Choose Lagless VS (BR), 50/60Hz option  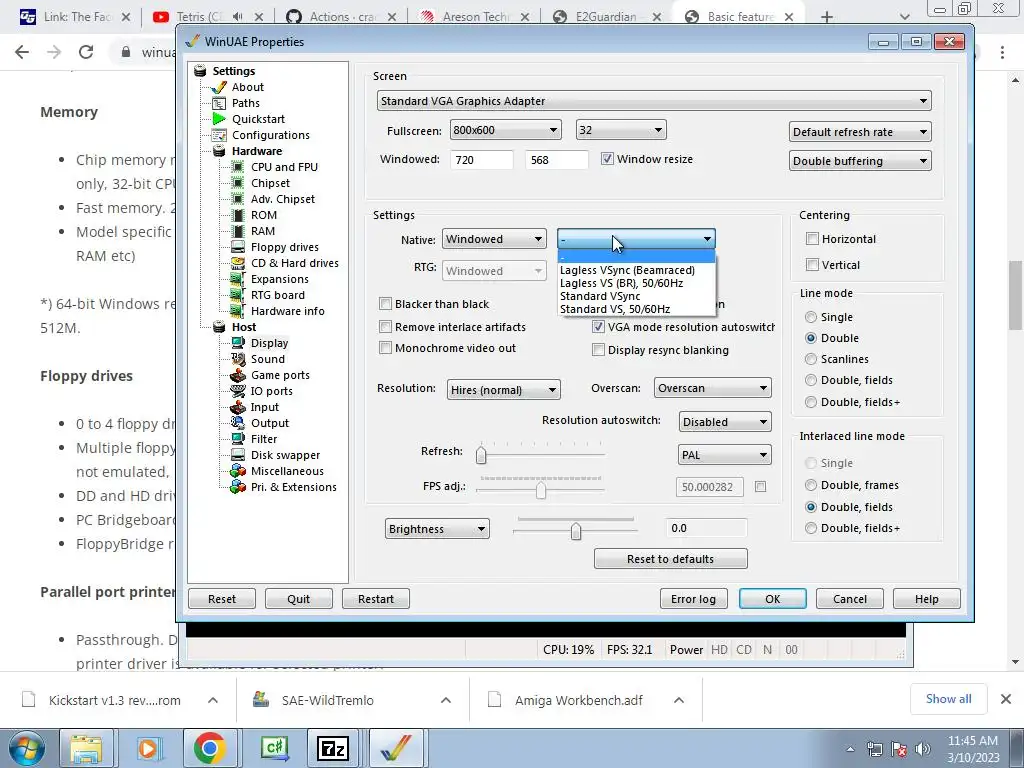point(636,283)
